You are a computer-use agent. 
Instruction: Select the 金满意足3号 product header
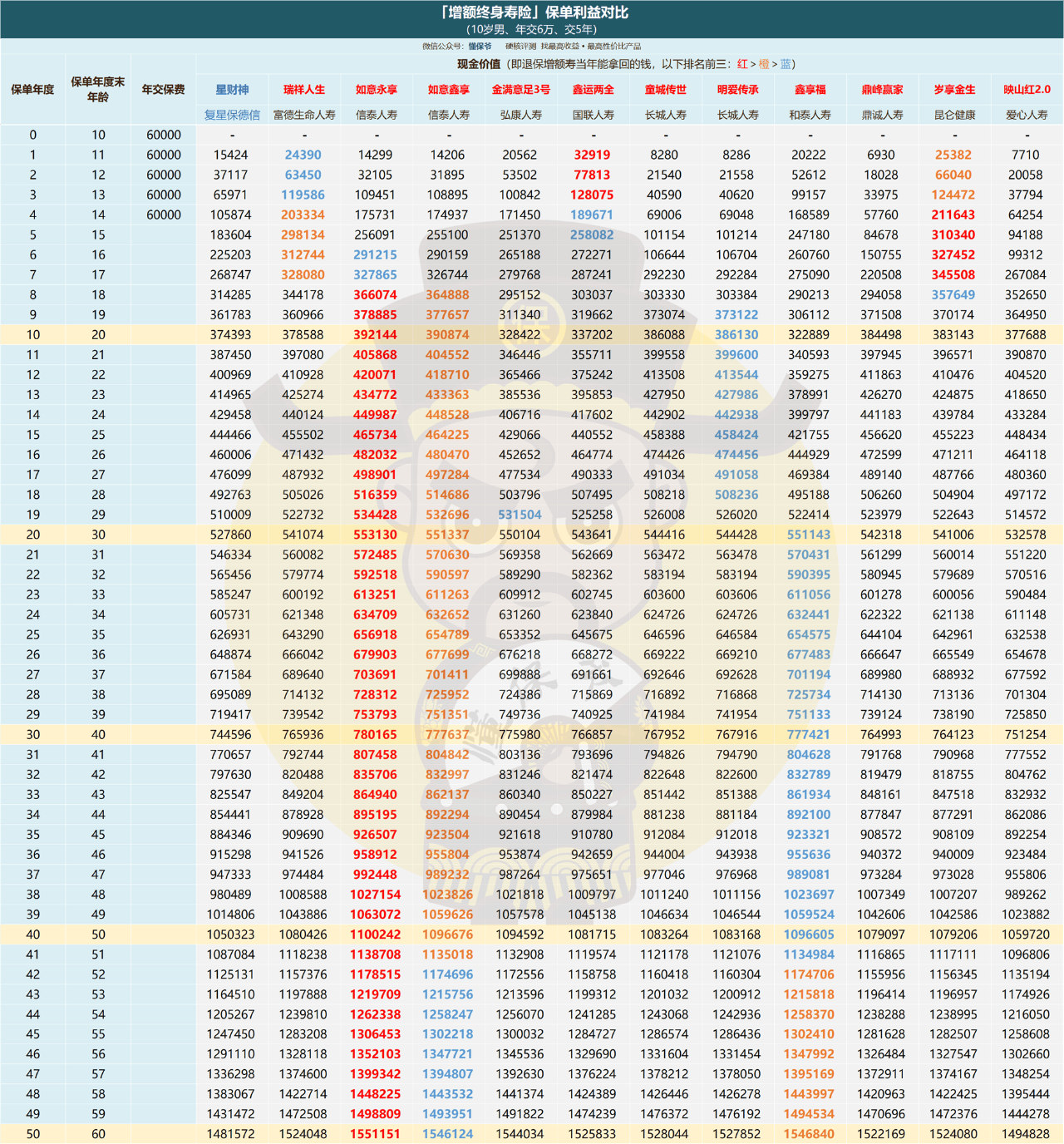[x=521, y=89]
